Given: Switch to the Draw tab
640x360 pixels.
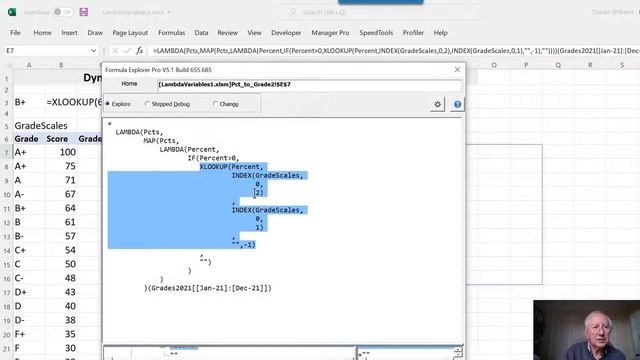Looking at the screenshot, I should pos(95,33).
